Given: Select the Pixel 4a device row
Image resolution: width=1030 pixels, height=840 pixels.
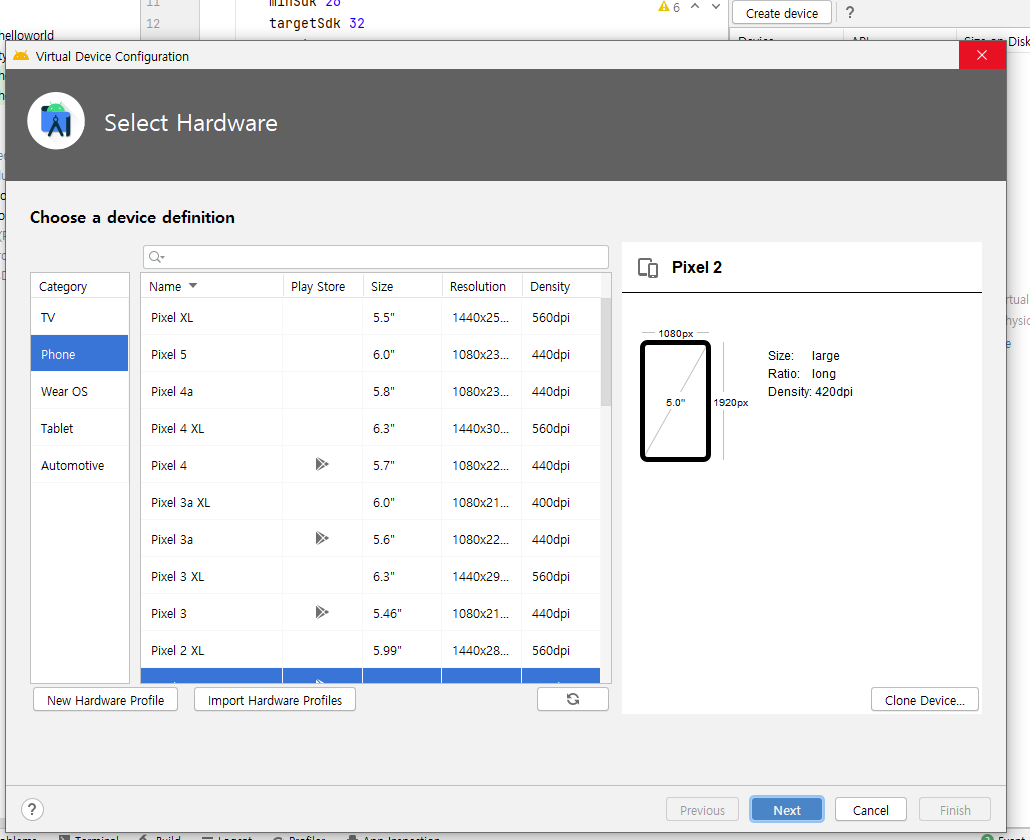Looking at the screenshot, I should click(370, 391).
